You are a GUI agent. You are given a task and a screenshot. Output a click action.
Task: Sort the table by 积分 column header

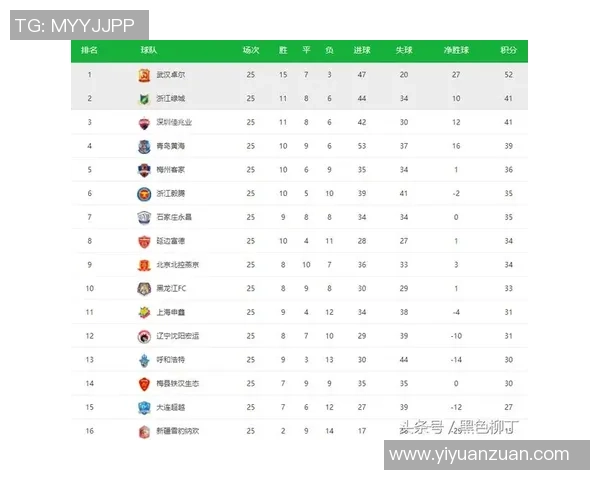[x=509, y=50]
